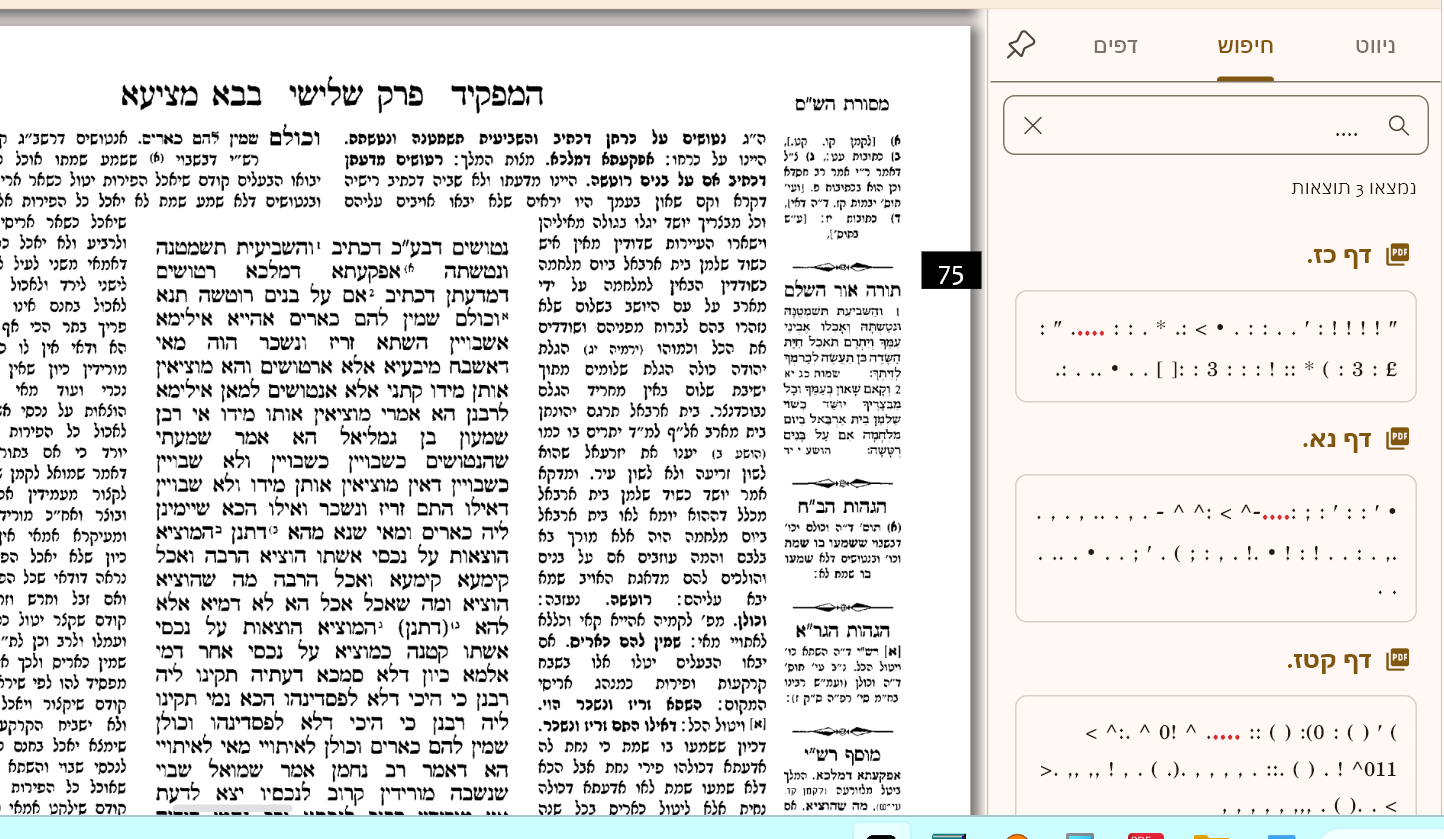
Task: Select the result snippet card under דף כז
Action: [x=1215, y=346]
